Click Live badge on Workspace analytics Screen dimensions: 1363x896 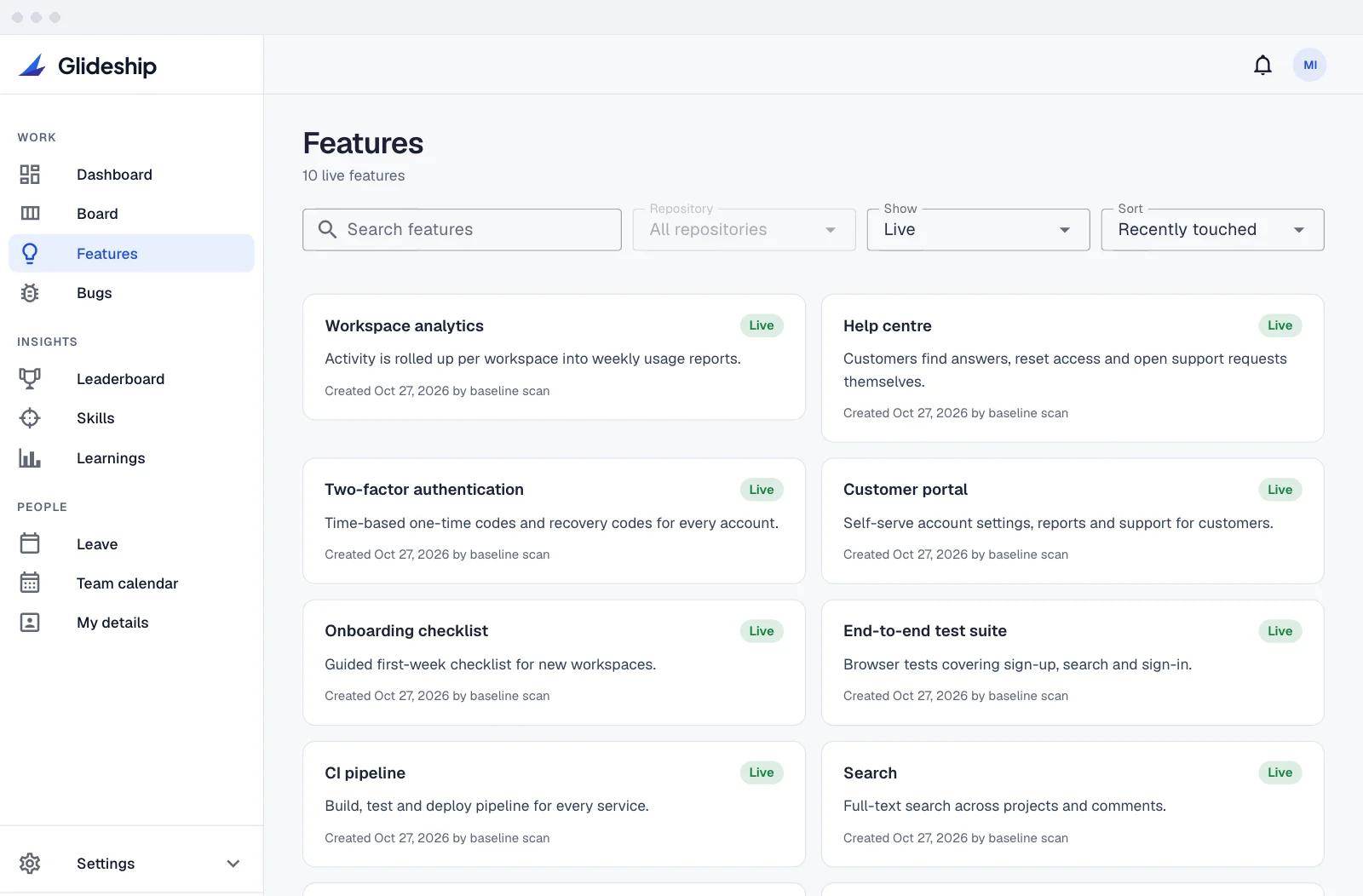click(x=762, y=325)
